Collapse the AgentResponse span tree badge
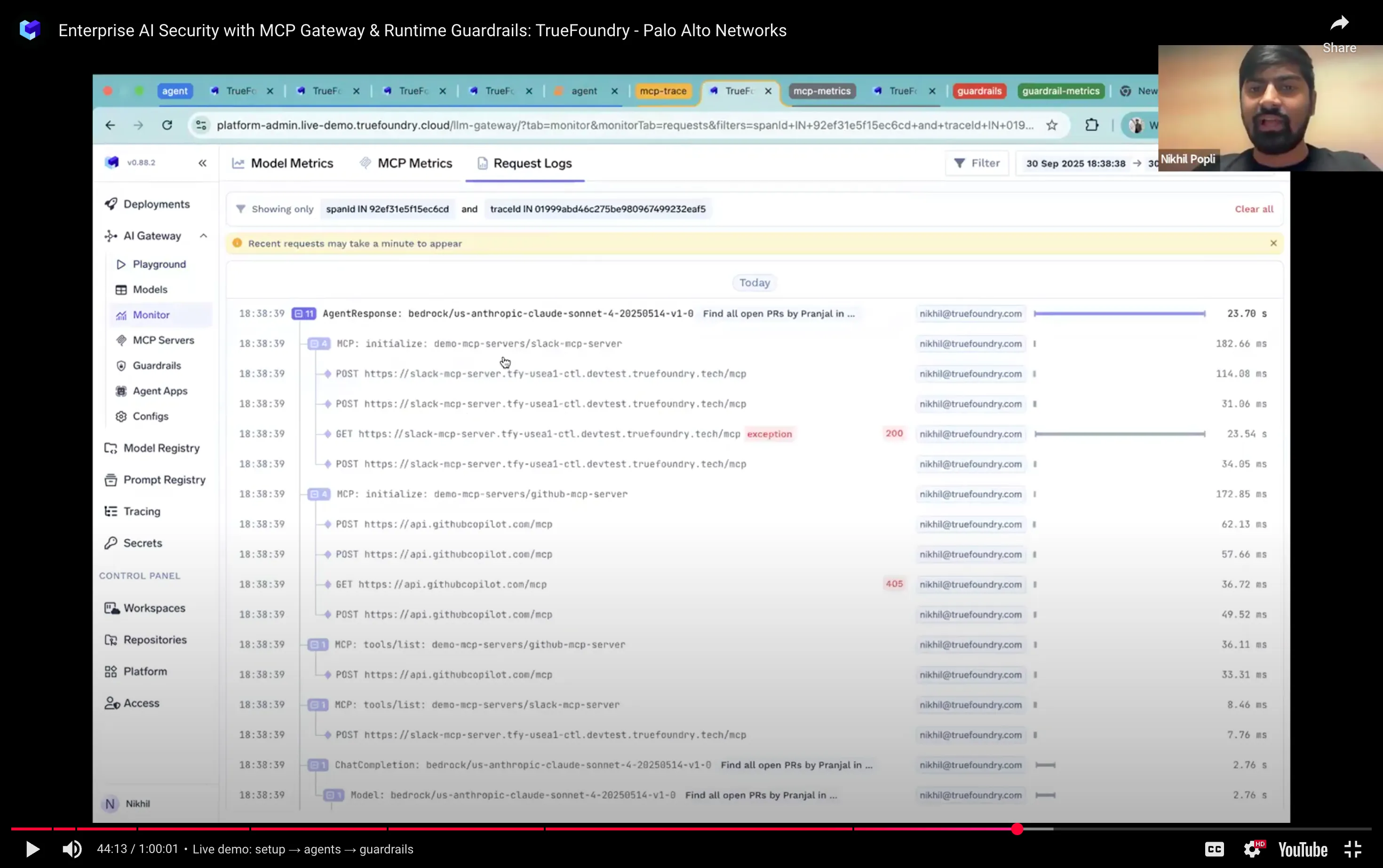1383x868 pixels. 303,314
